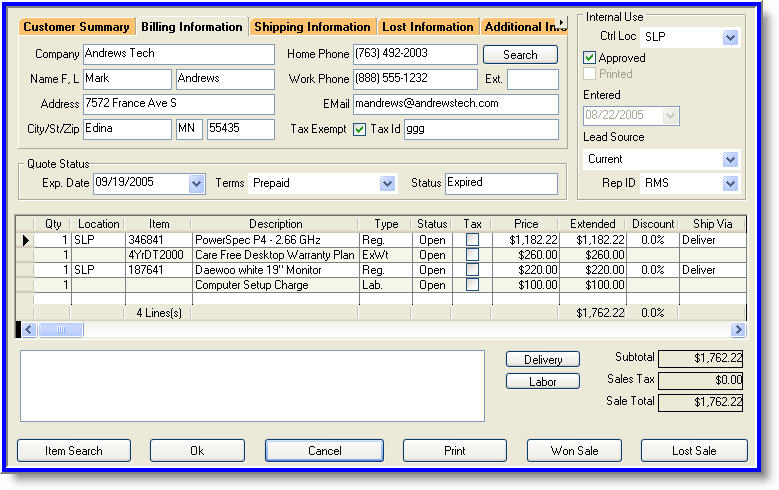Click the right arrow of the grid scrollbar
The width and height of the screenshot is (779, 490).
[x=738, y=330]
